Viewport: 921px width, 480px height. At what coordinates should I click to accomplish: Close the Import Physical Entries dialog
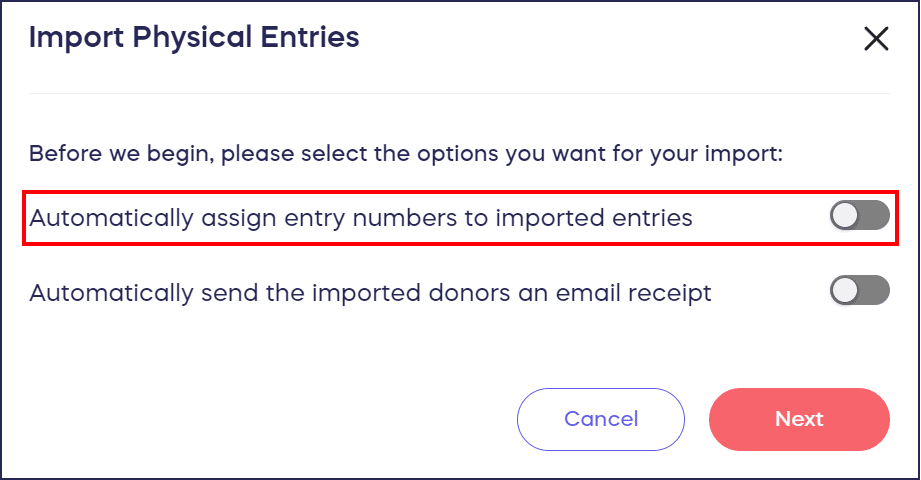[876, 39]
